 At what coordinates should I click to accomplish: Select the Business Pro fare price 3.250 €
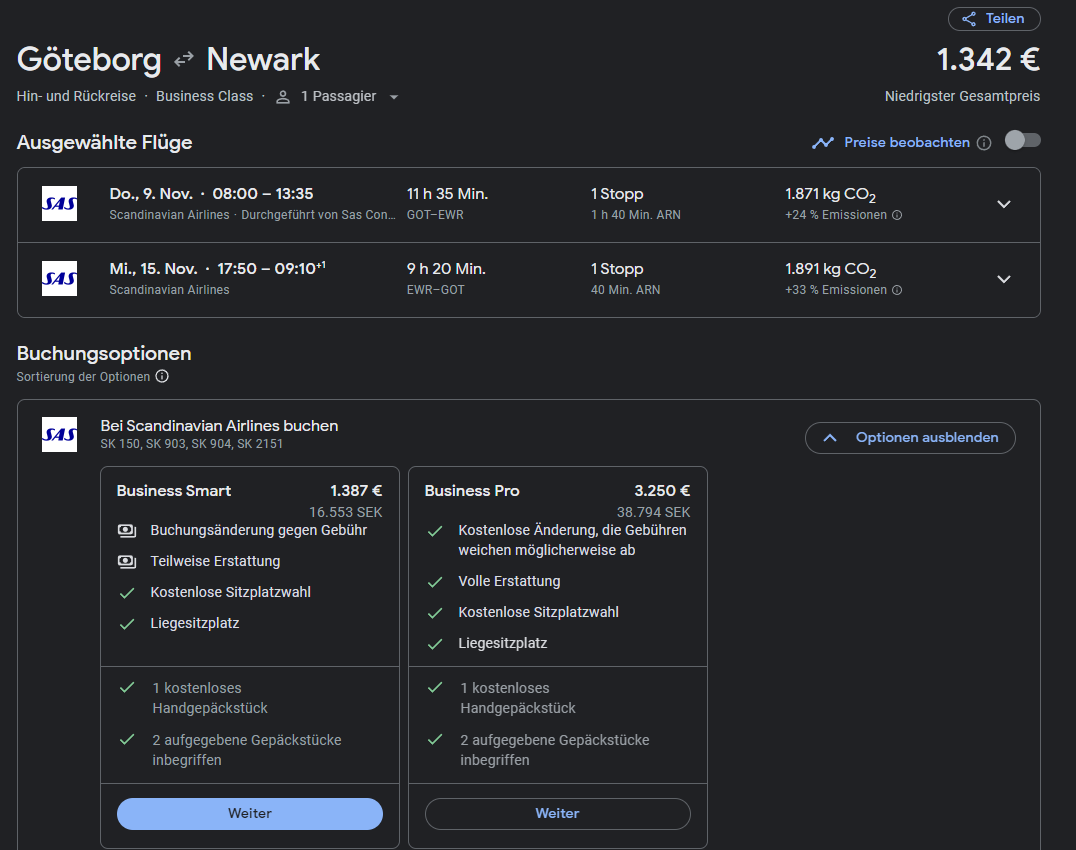(x=661, y=491)
